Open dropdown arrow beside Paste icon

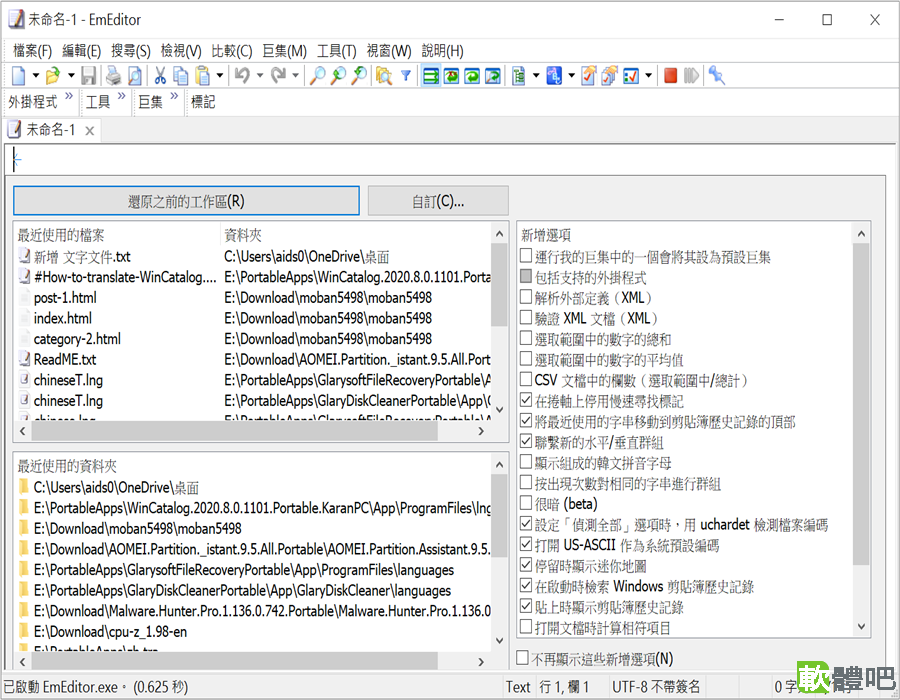(219, 76)
